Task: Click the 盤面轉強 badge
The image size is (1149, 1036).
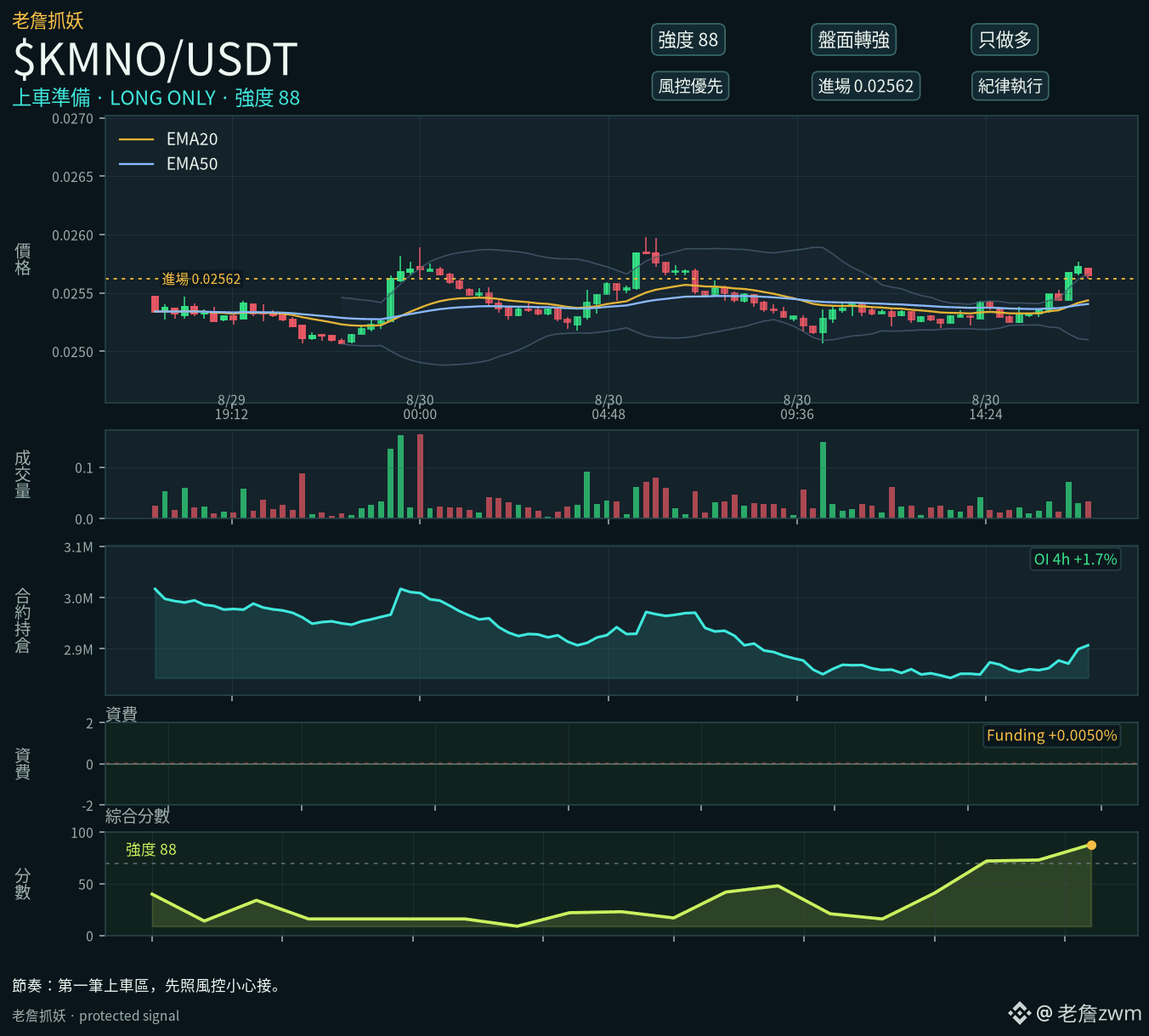Action: [853, 40]
